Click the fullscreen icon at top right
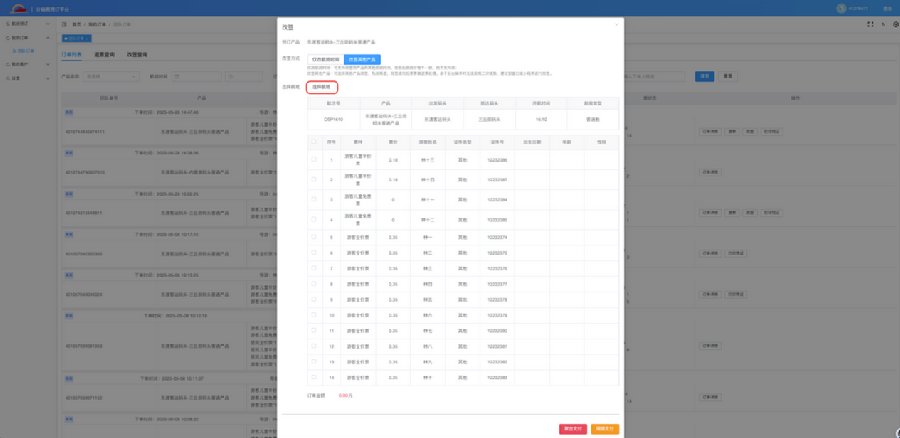 coord(870,24)
